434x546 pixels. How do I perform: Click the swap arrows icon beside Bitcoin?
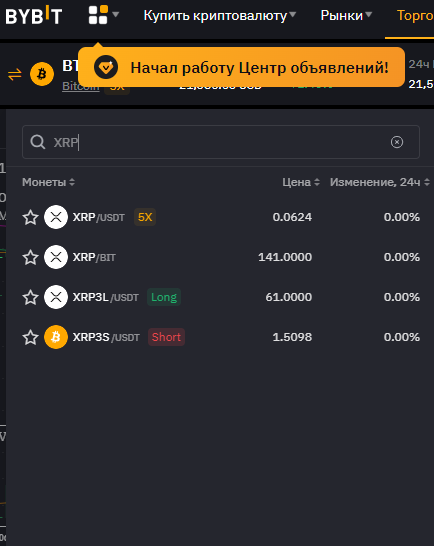tap(15, 74)
